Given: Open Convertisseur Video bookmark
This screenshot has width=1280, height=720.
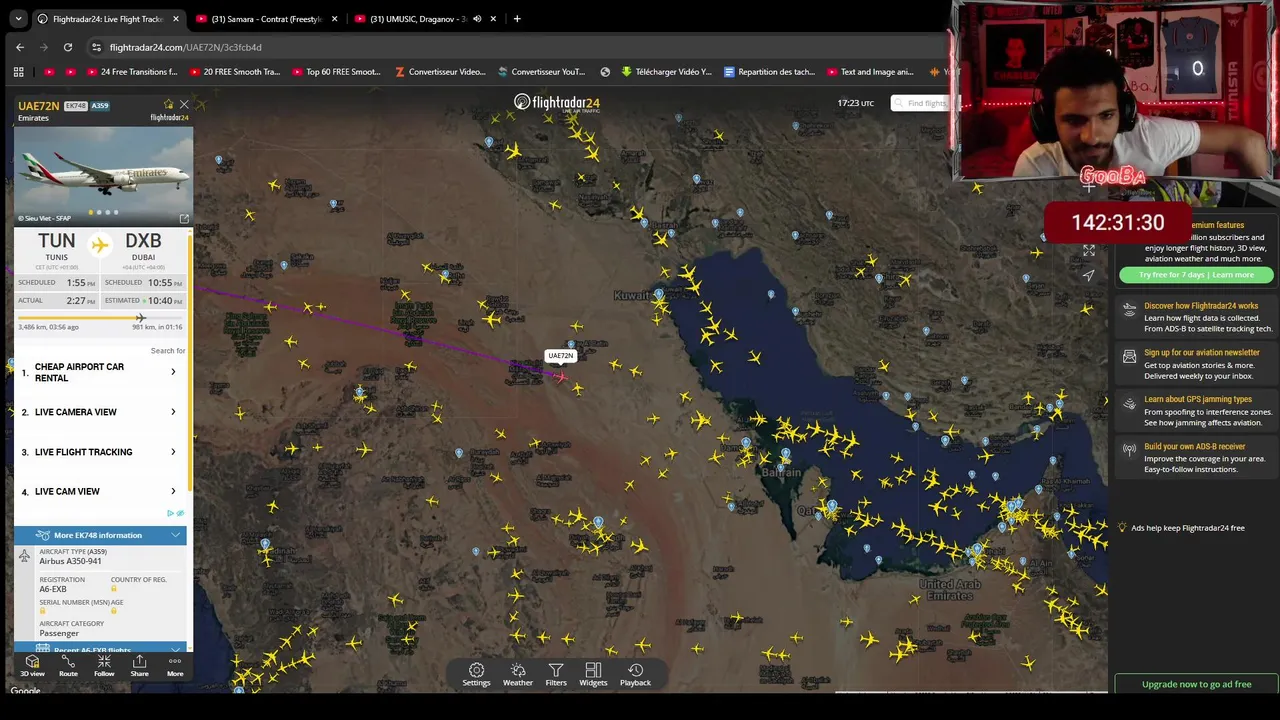Looking at the screenshot, I should [440, 72].
